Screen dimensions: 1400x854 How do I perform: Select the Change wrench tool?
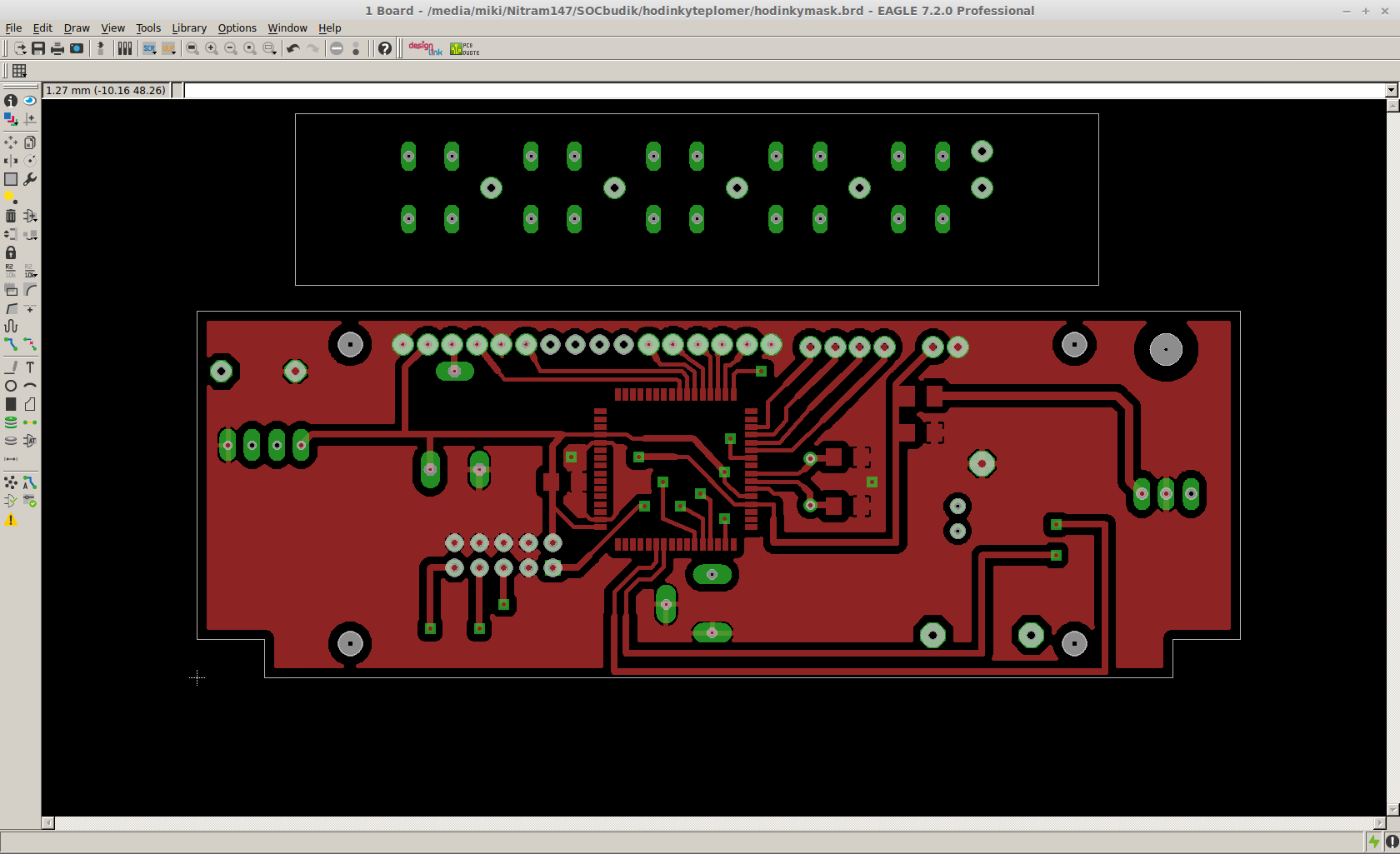point(30,179)
